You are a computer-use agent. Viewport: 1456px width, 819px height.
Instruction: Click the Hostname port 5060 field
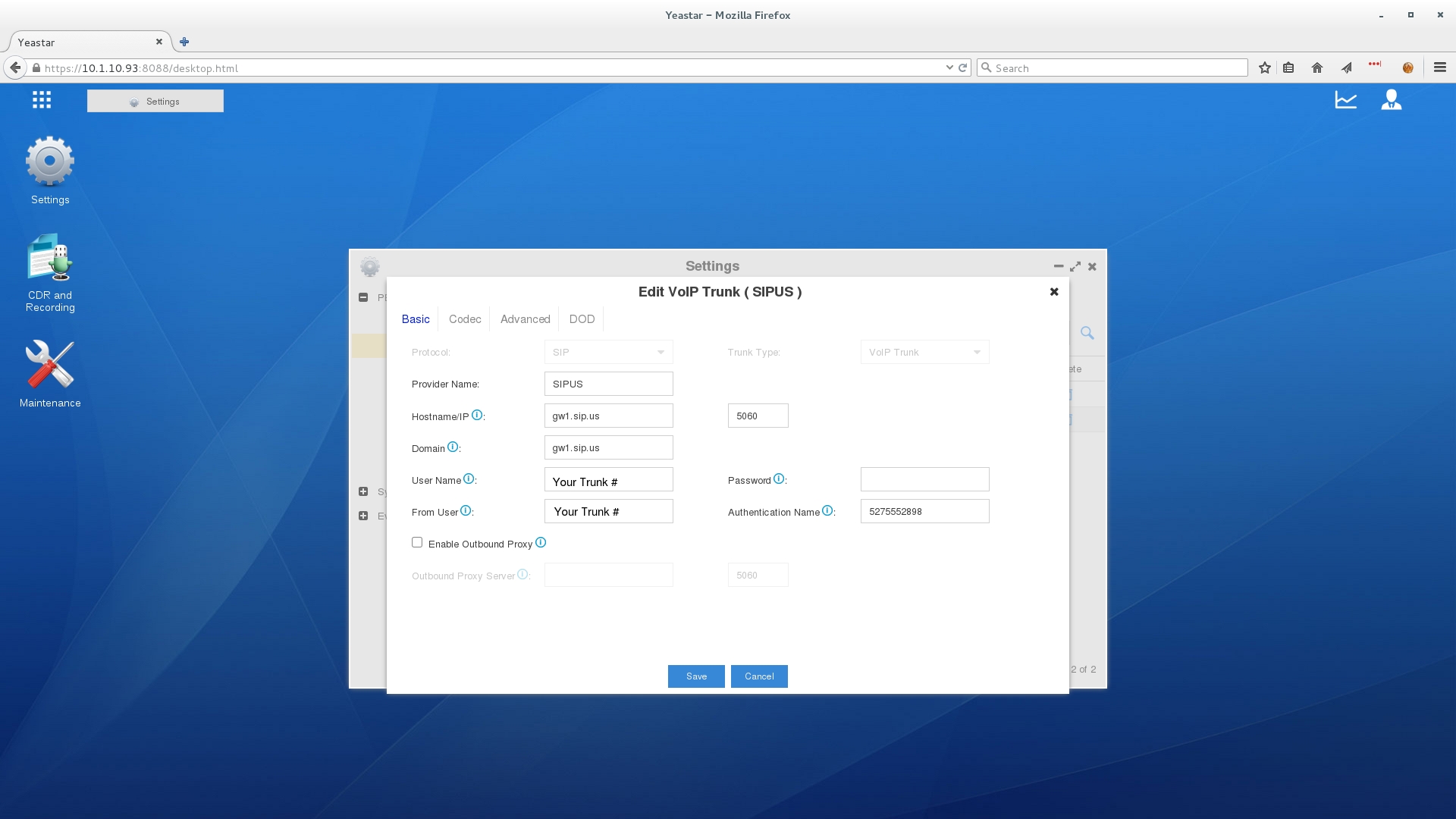click(758, 416)
